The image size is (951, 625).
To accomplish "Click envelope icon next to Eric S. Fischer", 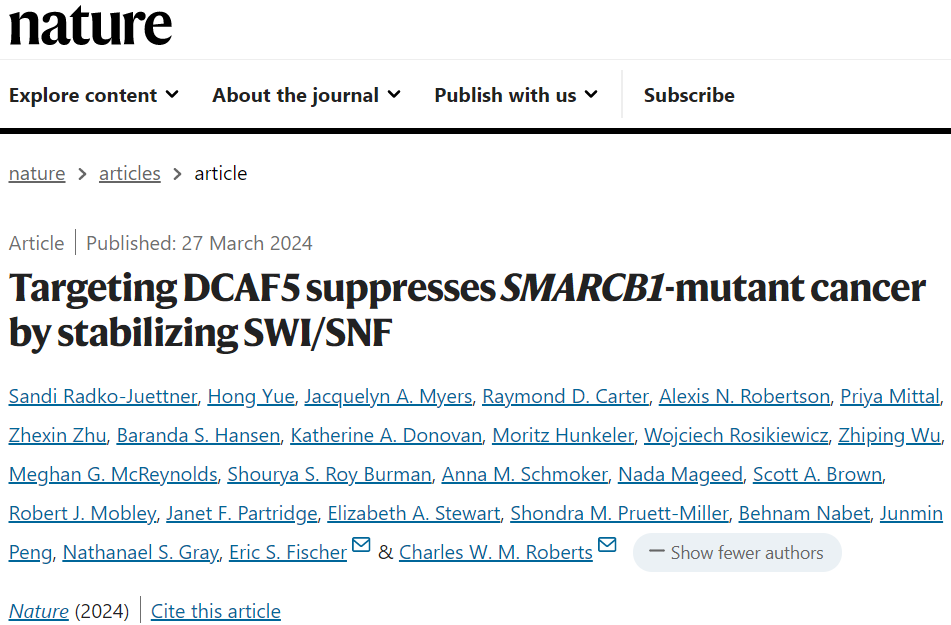I will pos(361,544).
